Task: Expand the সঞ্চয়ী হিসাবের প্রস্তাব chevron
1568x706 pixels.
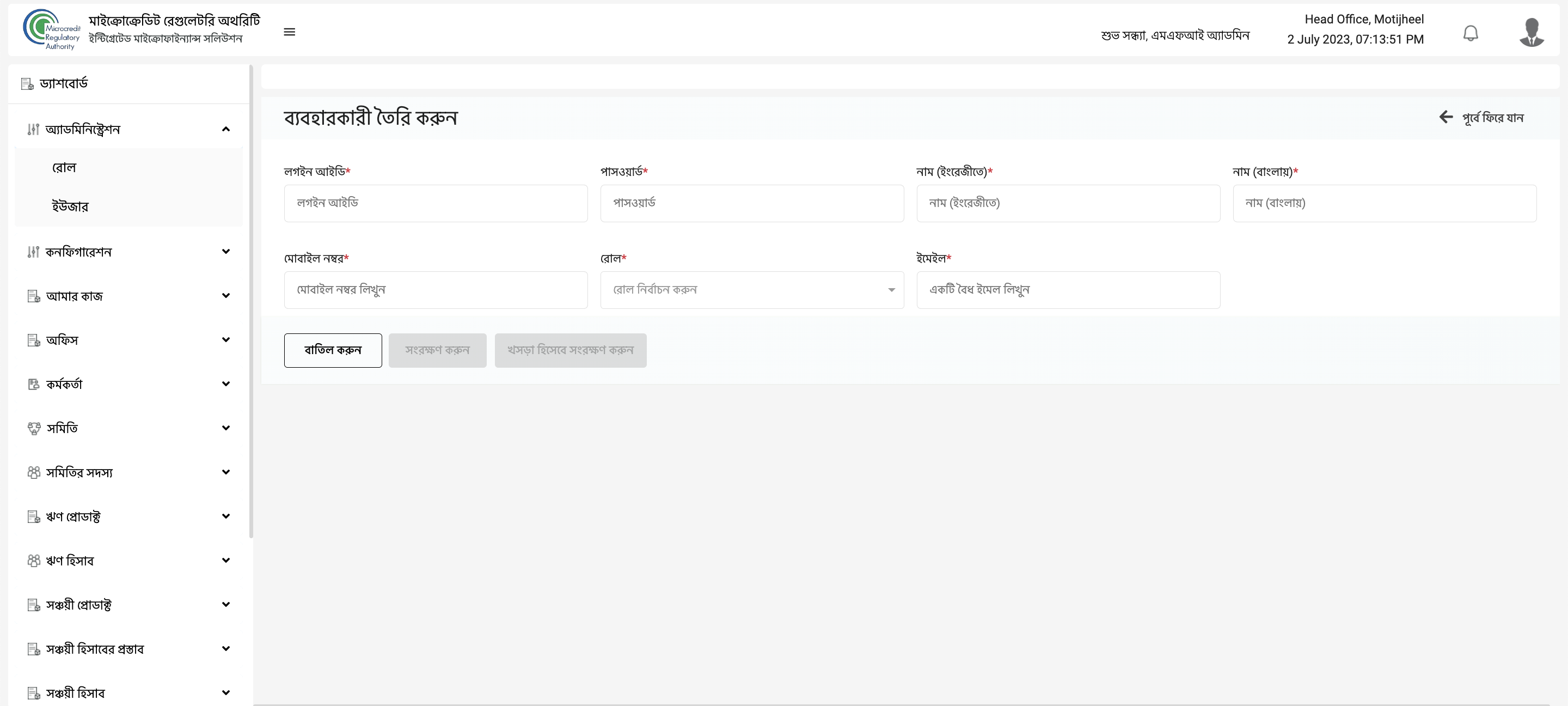Action: click(x=226, y=649)
